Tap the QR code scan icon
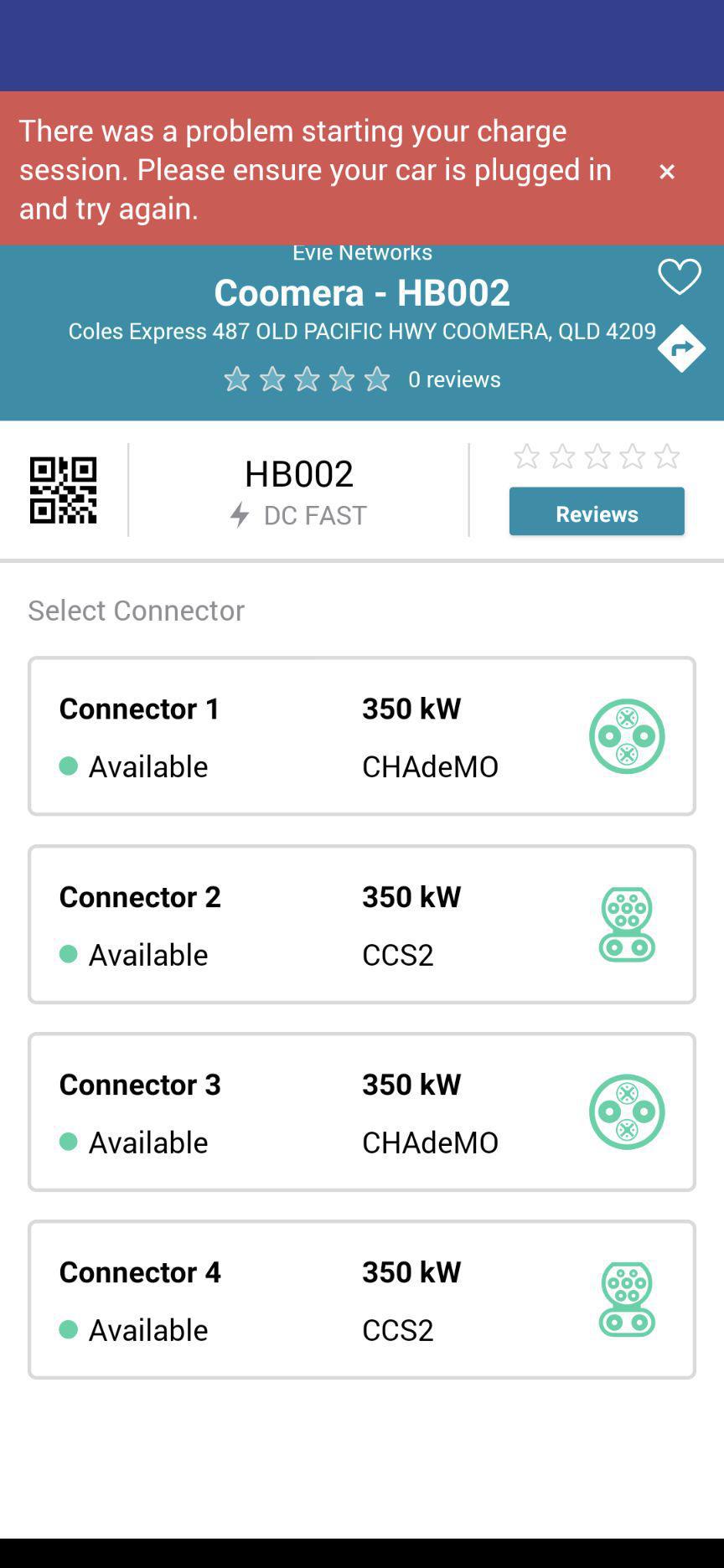The image size is (724, 1568). (64, 490)
